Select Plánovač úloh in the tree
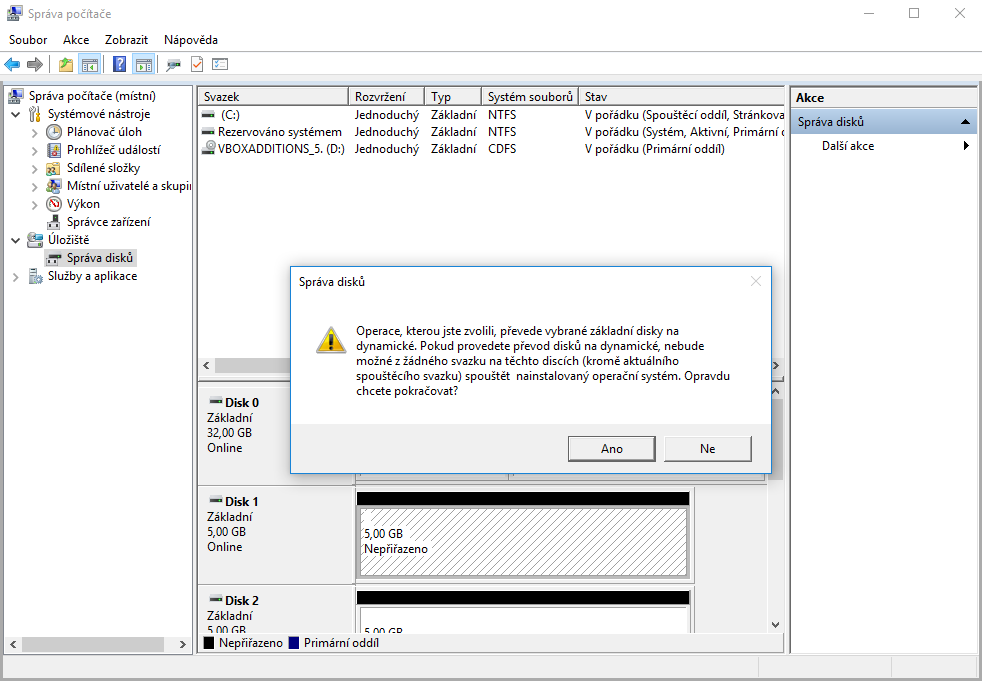 click(104, 132)
